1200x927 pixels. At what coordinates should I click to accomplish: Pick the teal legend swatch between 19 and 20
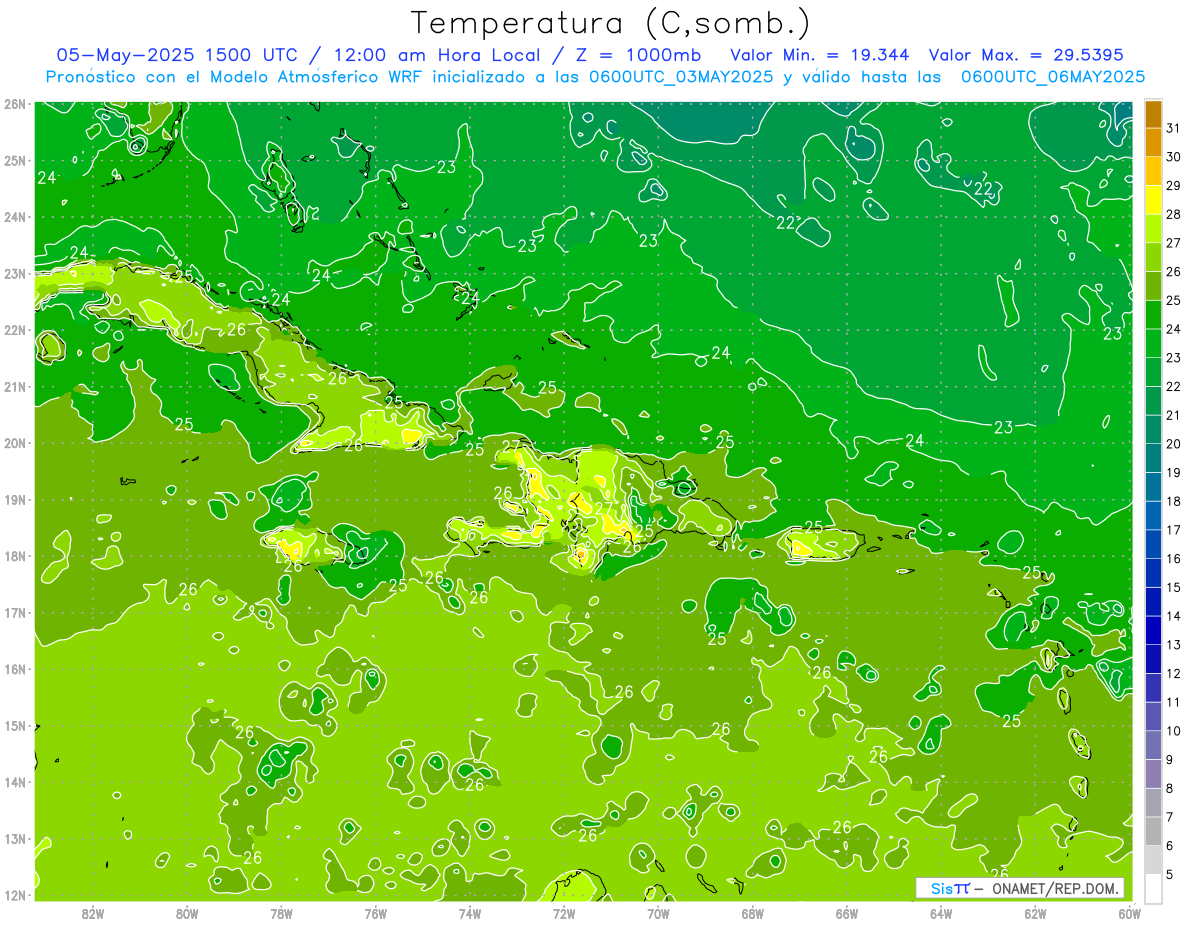(1154, 457)
